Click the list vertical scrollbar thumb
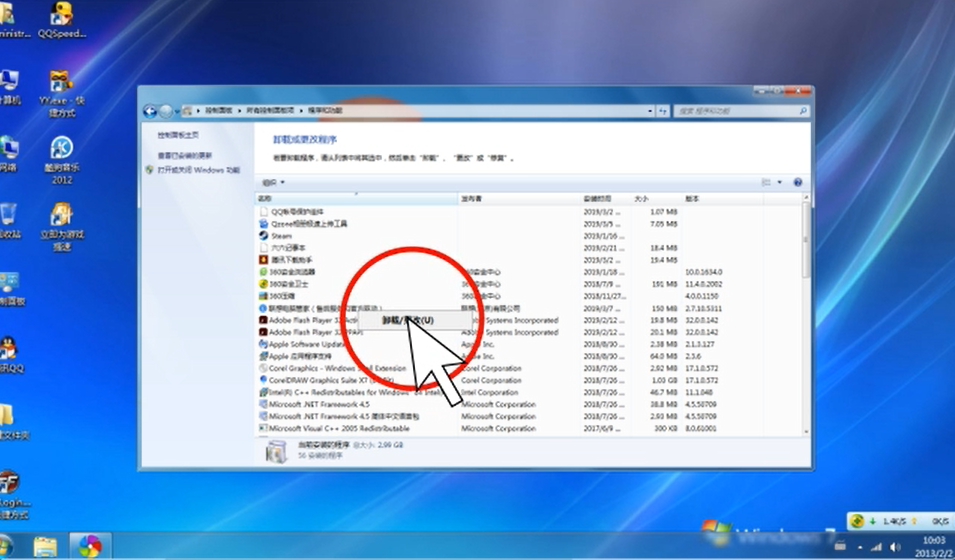 (x=806, y=241)
